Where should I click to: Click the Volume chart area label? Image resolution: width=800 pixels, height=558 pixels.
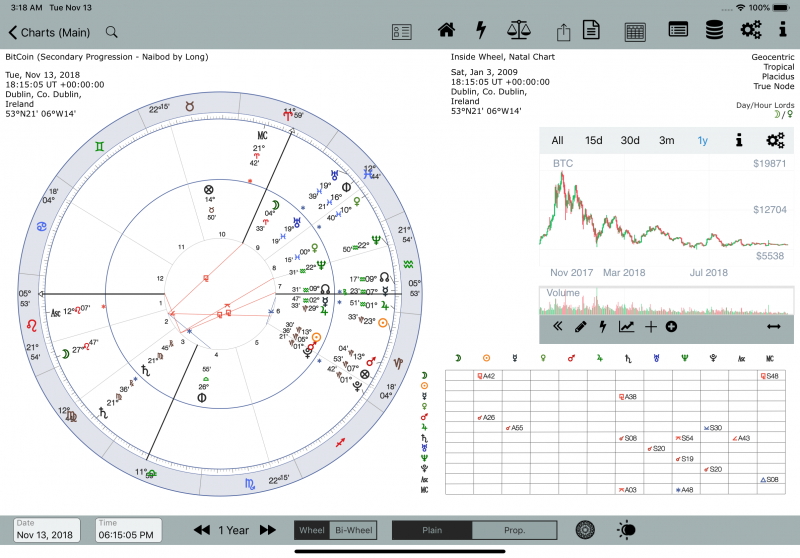point(563,293)
